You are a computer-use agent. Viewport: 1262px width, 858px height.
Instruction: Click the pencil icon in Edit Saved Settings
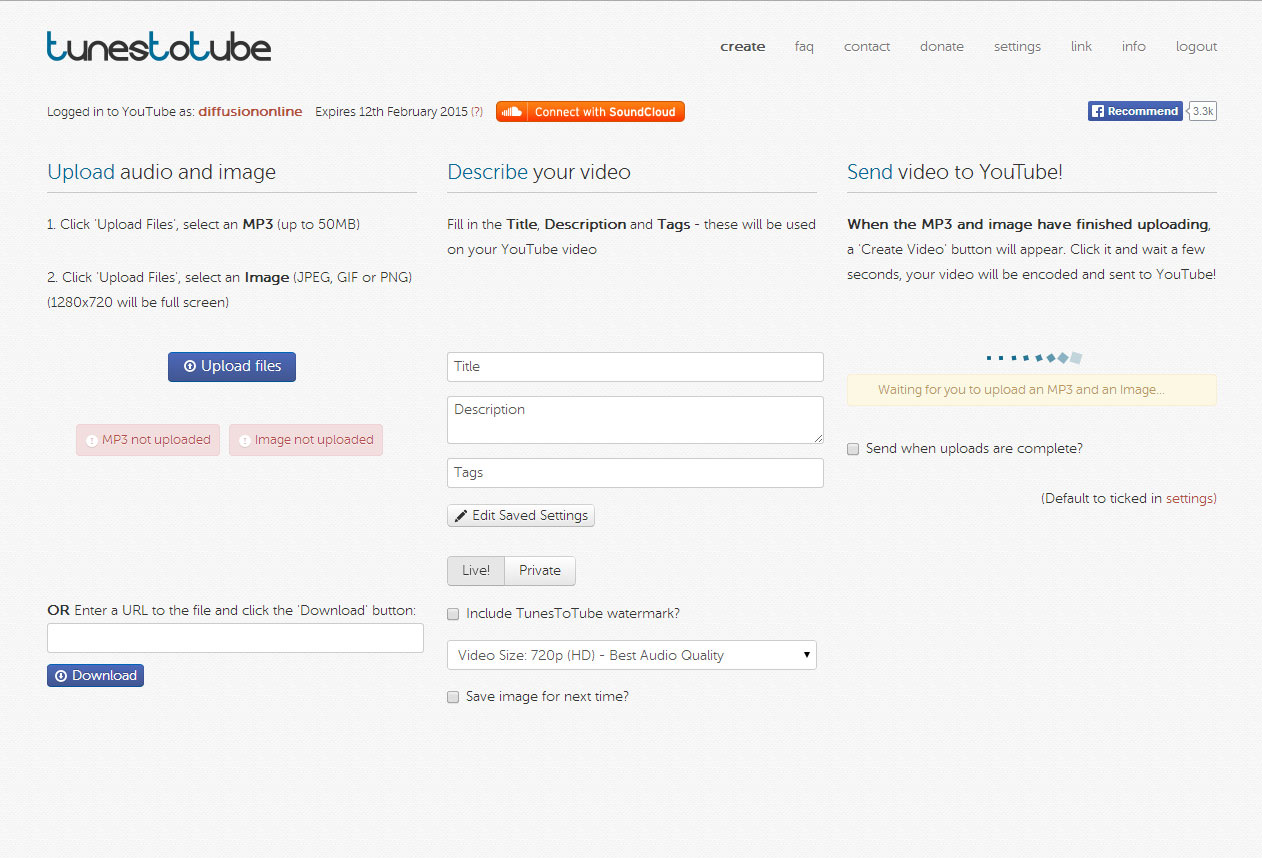(461, 516)
